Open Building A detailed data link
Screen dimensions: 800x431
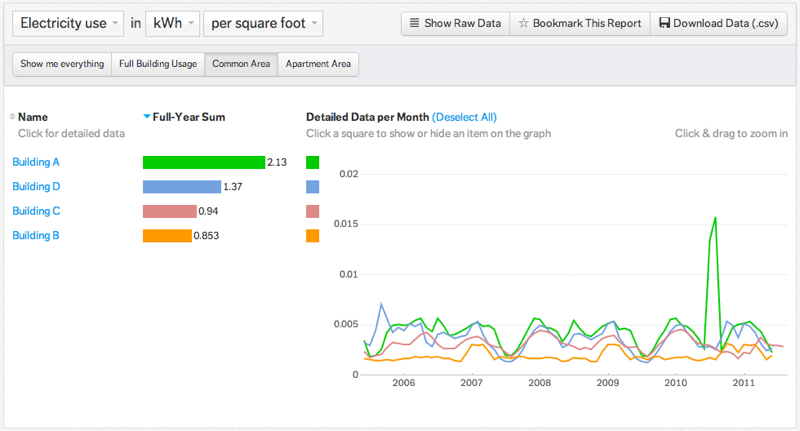click(36, 162)
